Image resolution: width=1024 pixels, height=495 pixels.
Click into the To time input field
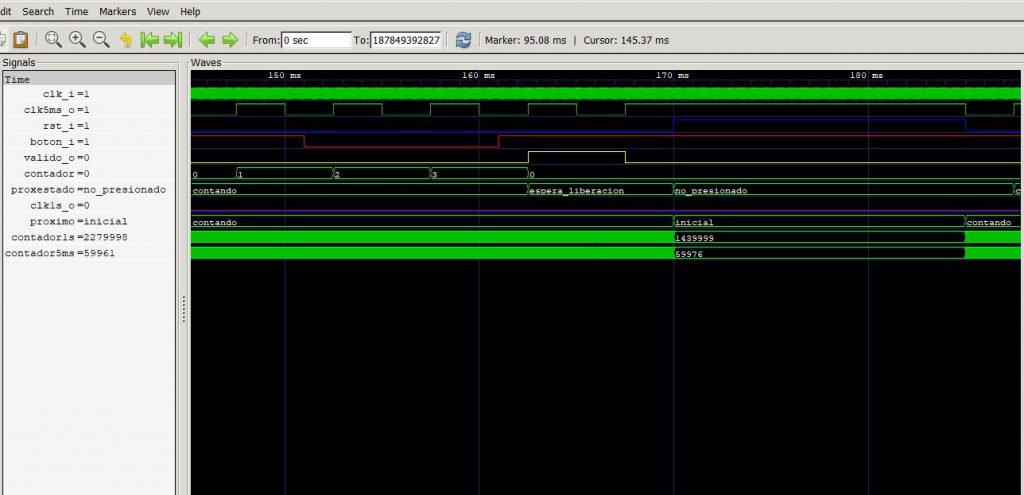coord(406,40)
